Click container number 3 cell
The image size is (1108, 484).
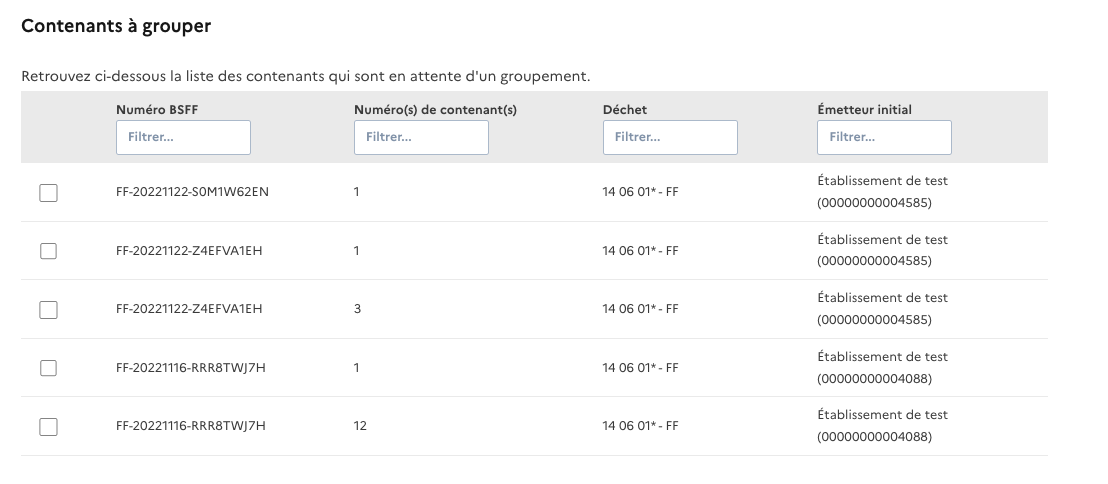pyautogui.click(x=357, y=310)
